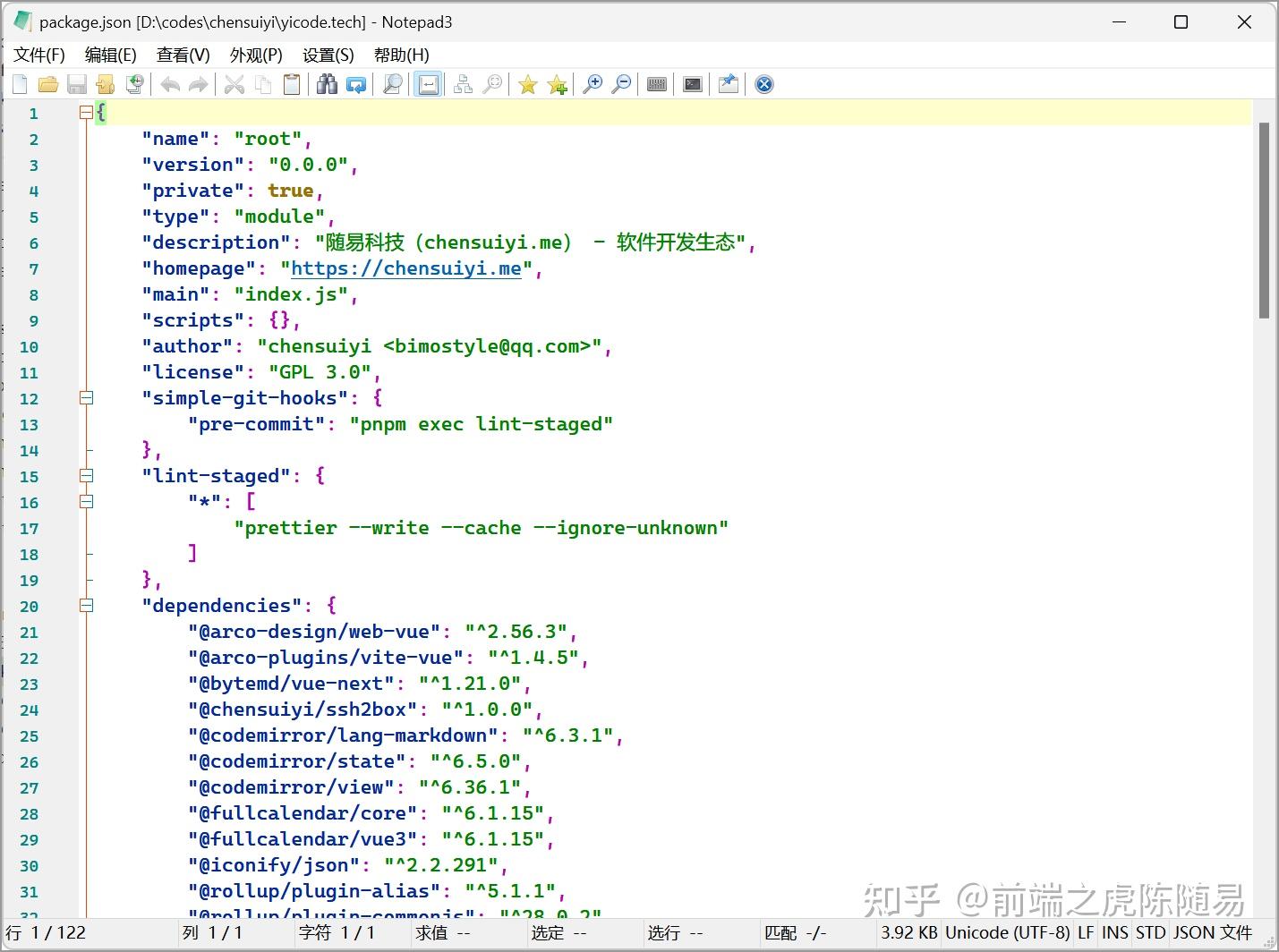The width and height of the screenshot is (1279, 952).
Task: Click the https://chensuiyi.me hyperlink
Action: (x=405, y=268)
